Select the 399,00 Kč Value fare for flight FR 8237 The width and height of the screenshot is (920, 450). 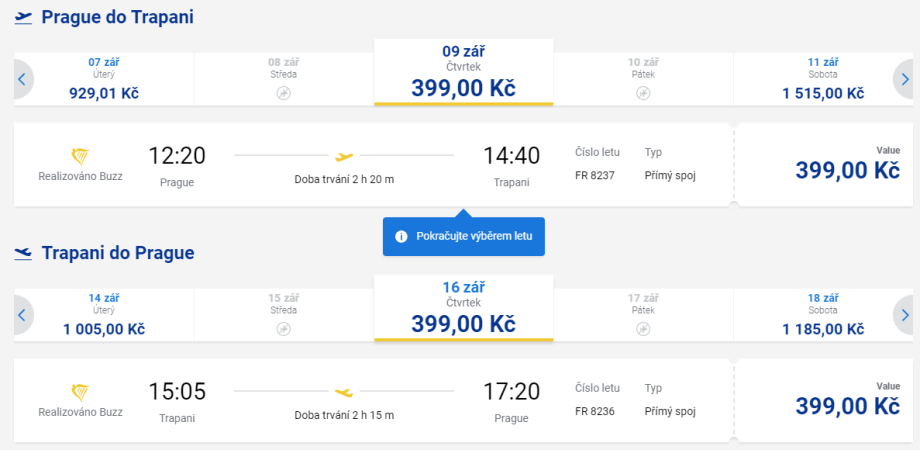[847, 166]
